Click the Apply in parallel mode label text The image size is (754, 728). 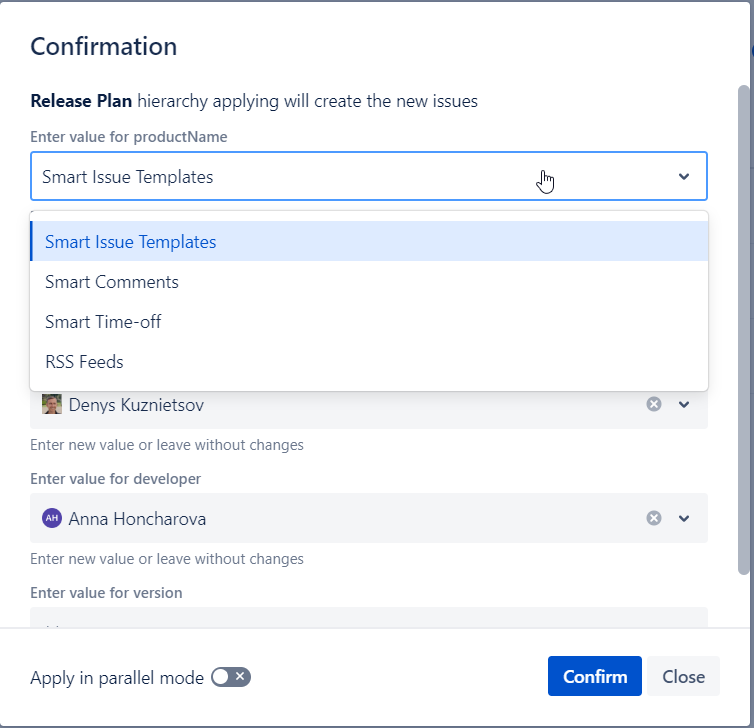117,677
